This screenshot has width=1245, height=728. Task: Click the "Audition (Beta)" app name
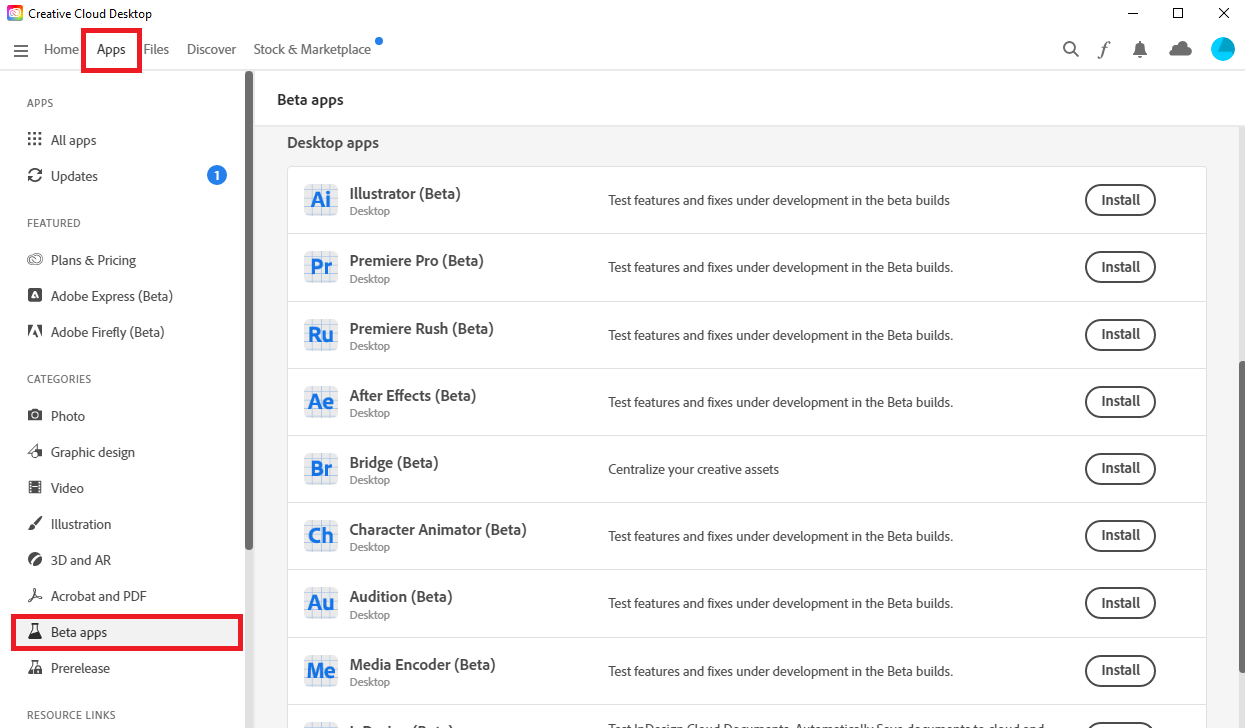[401, 597]
